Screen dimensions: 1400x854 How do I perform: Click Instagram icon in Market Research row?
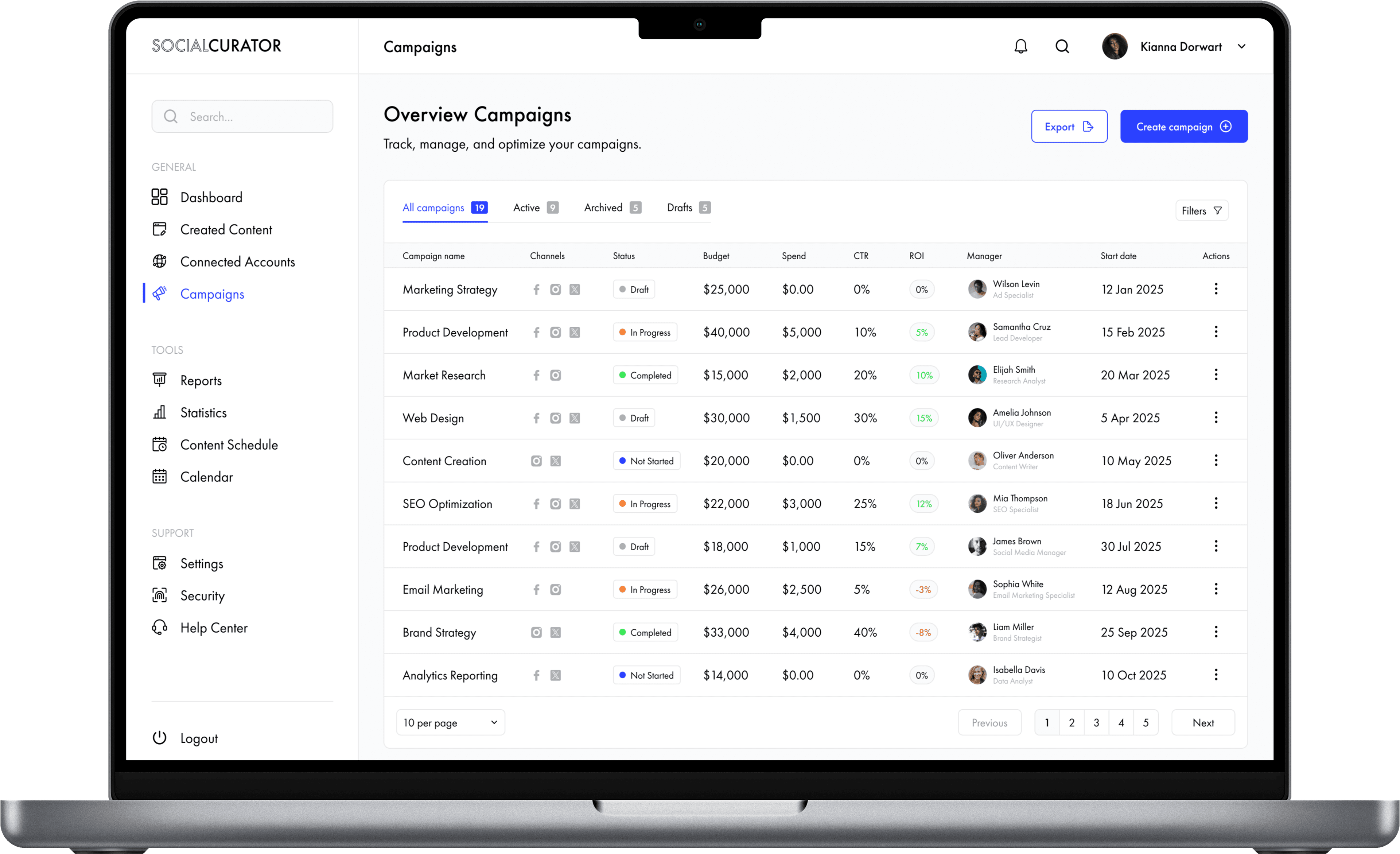click(555, 375)
